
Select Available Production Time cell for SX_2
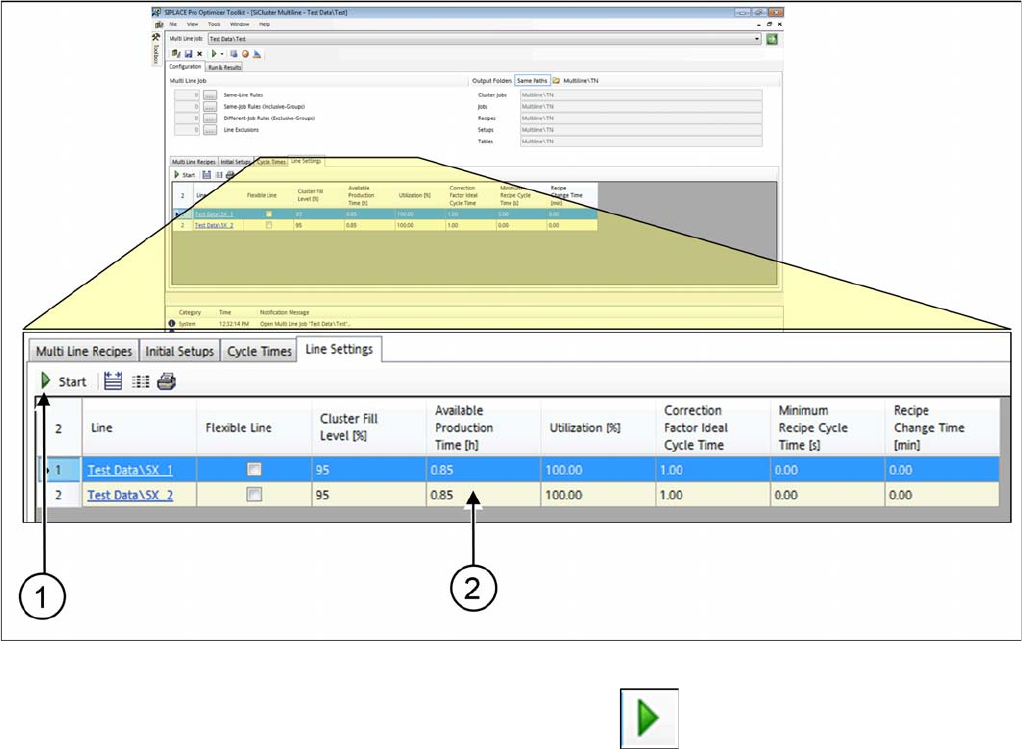482,494
